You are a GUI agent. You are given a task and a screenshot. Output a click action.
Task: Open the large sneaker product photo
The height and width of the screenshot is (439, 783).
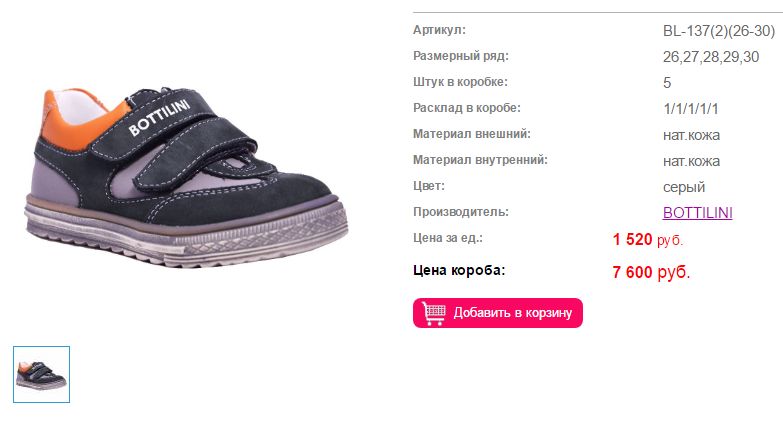point(186,177)
